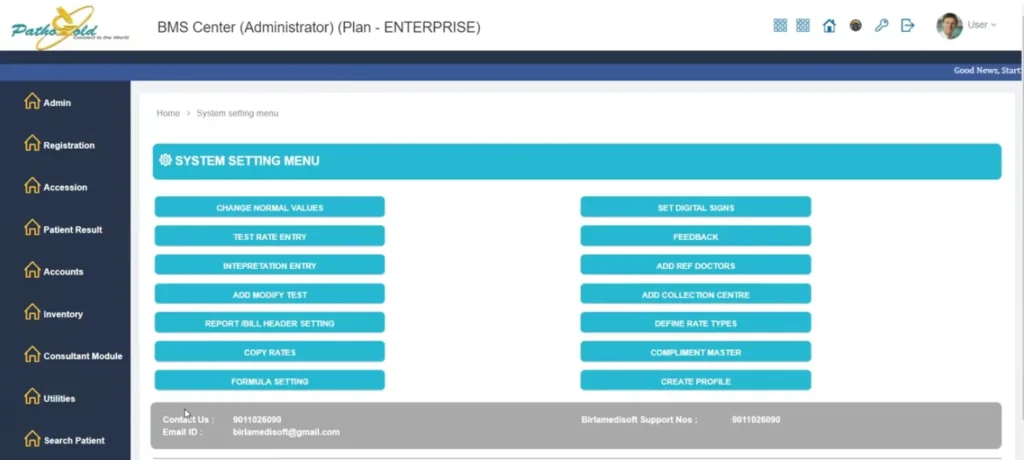Viewport: 1024px width, 460px height.
Task: Click the Contact Us number 9011026090
Action: pos(257,419)
